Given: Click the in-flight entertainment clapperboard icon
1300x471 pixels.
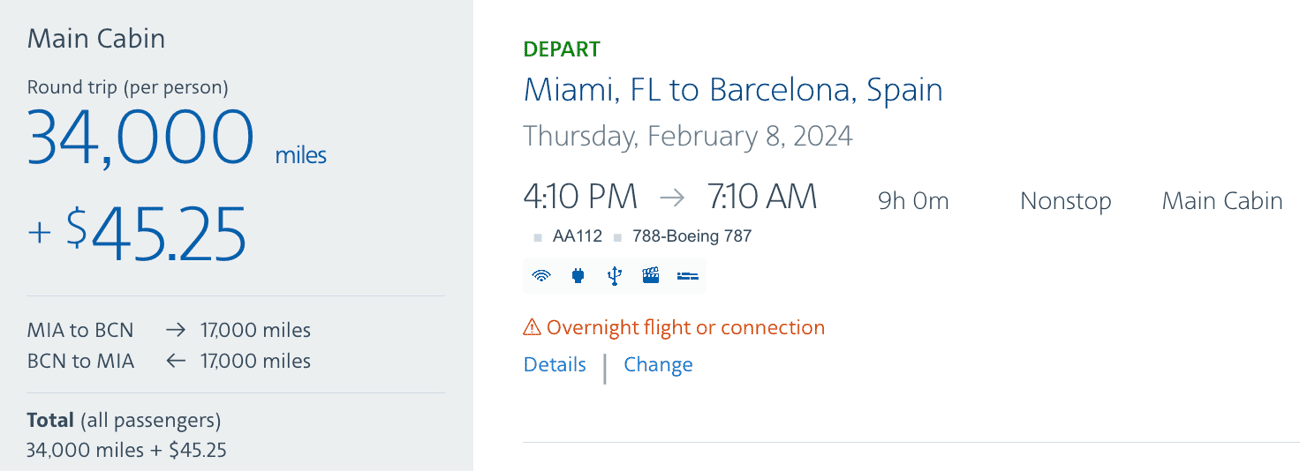Looking at the screenshot, I should pyautogui.click(x=651, y=276).
